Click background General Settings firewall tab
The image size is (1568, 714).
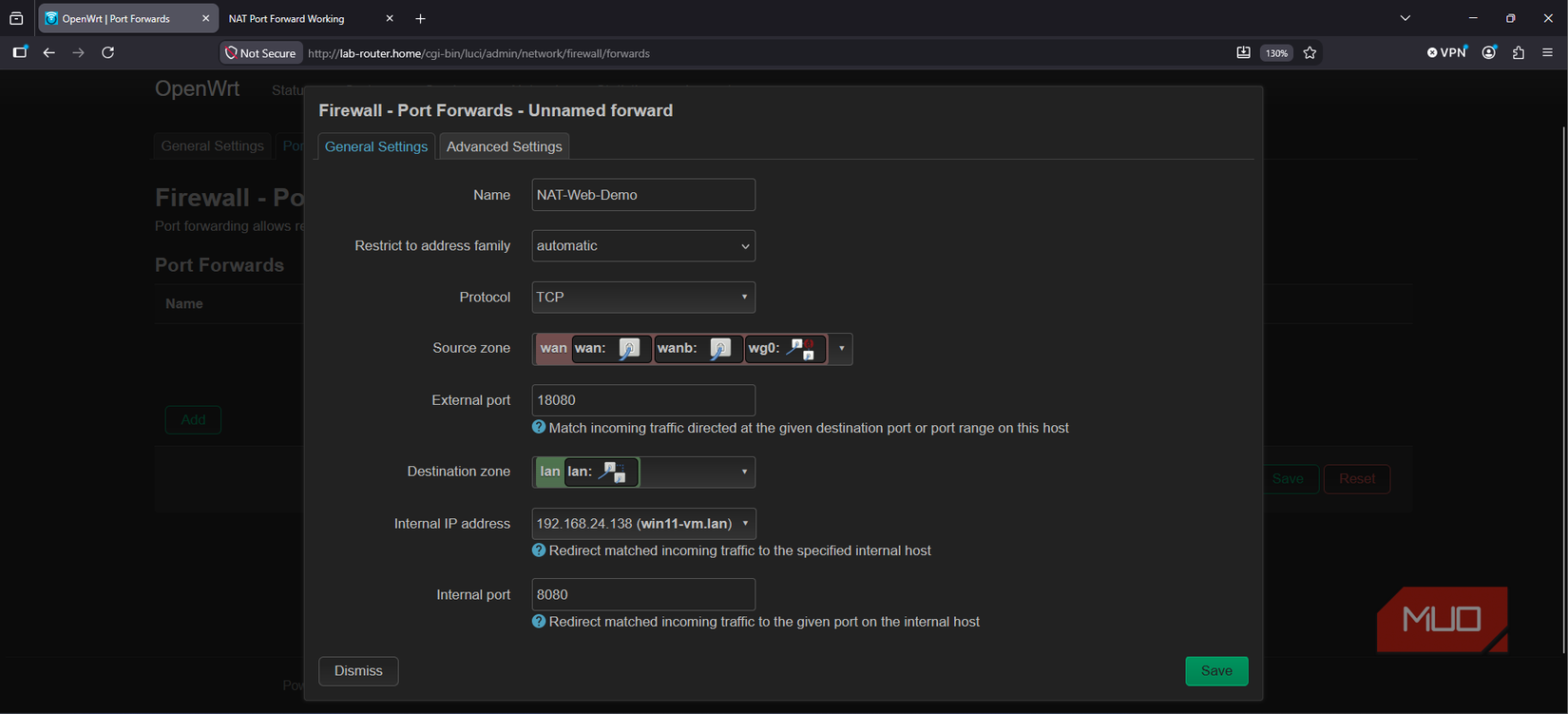(213, 146)
